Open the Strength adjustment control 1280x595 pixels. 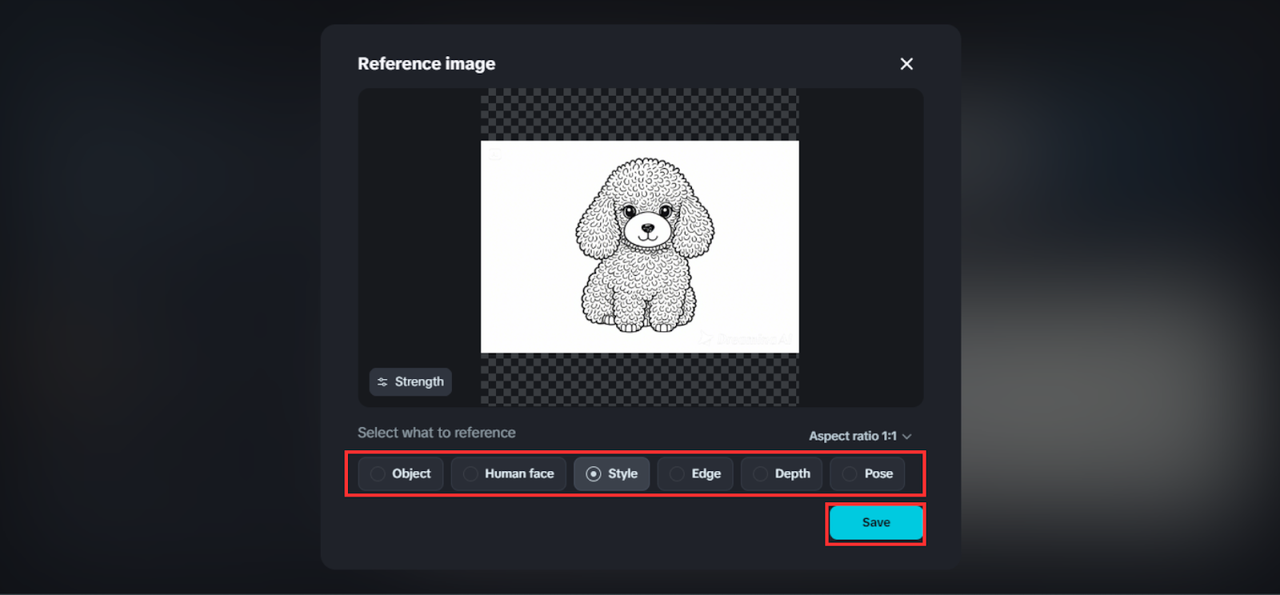tap(410, 382)
